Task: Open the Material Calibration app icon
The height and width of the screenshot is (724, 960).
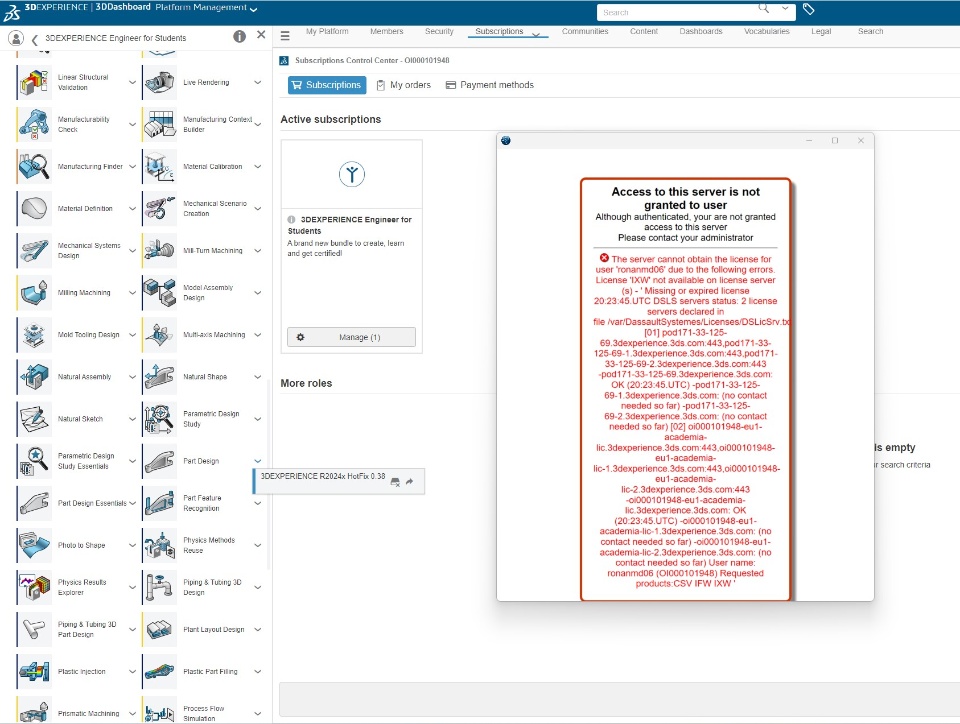Action: point(160,166)
